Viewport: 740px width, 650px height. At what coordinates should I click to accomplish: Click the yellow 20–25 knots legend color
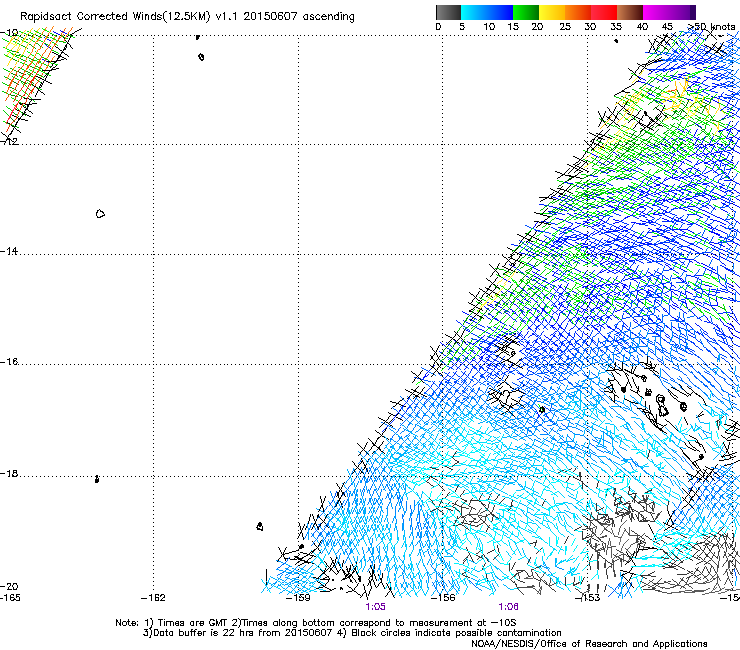coord(552,12)
